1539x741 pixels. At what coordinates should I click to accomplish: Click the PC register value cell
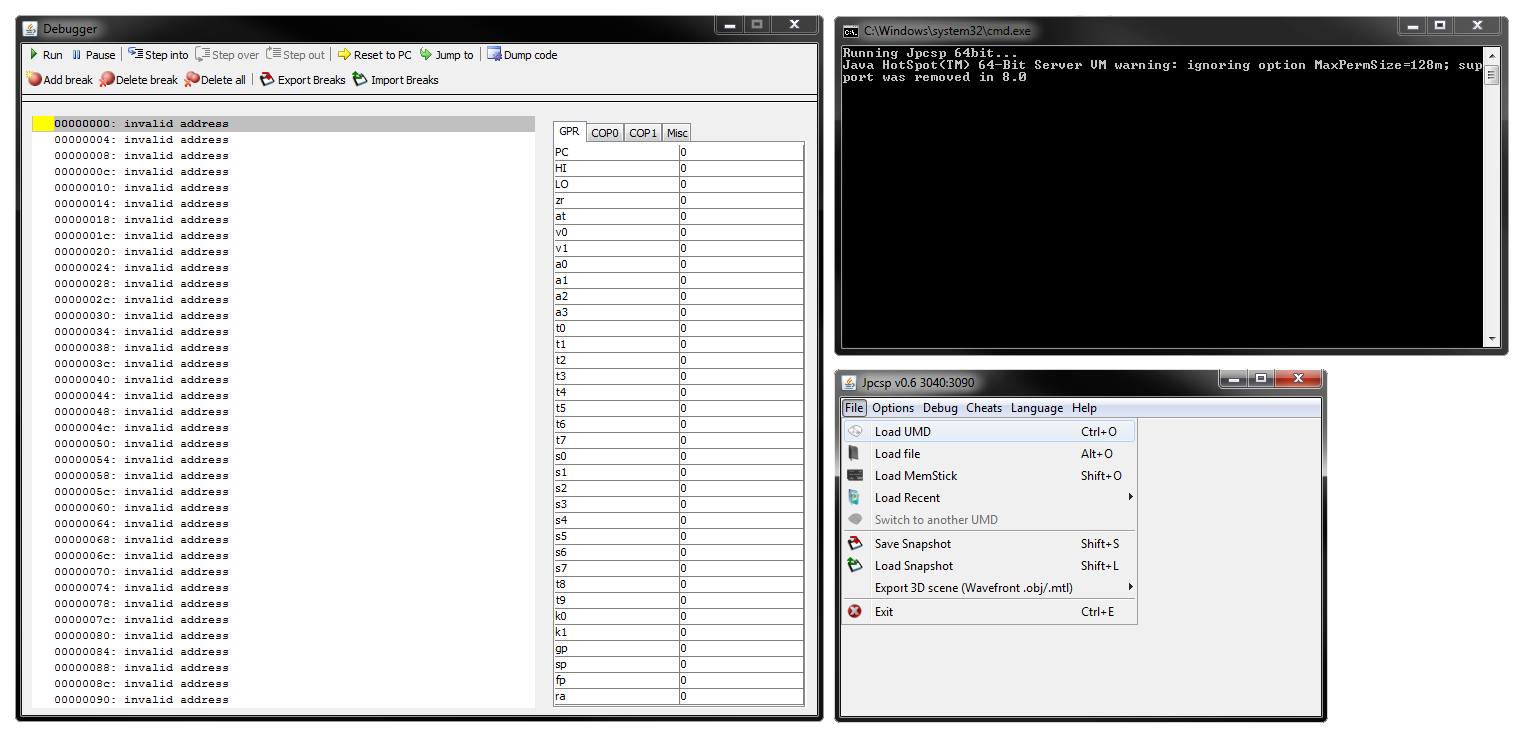tap(741, 152)
